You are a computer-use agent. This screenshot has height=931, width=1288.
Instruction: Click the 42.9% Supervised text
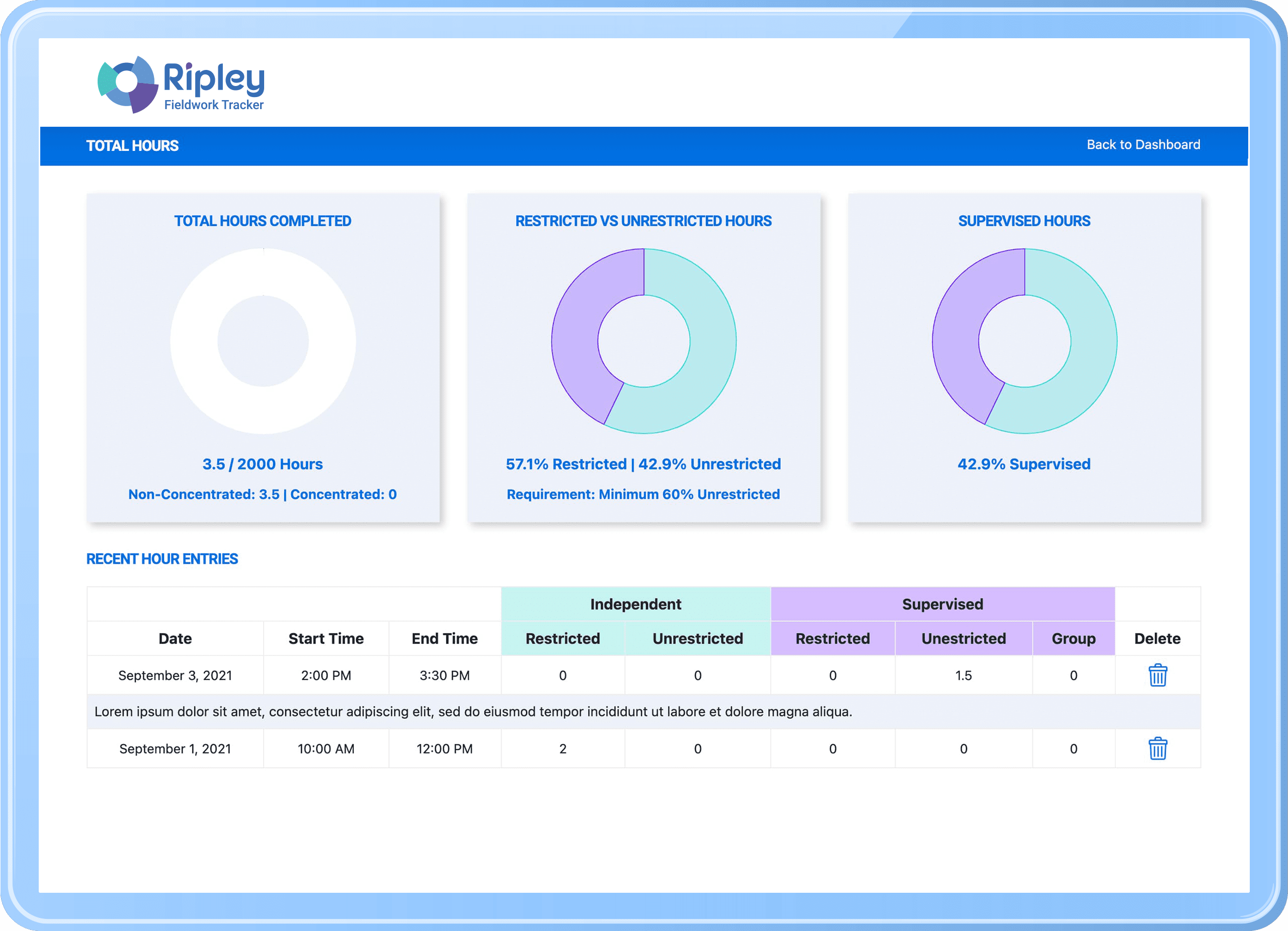coord(1024,464)
